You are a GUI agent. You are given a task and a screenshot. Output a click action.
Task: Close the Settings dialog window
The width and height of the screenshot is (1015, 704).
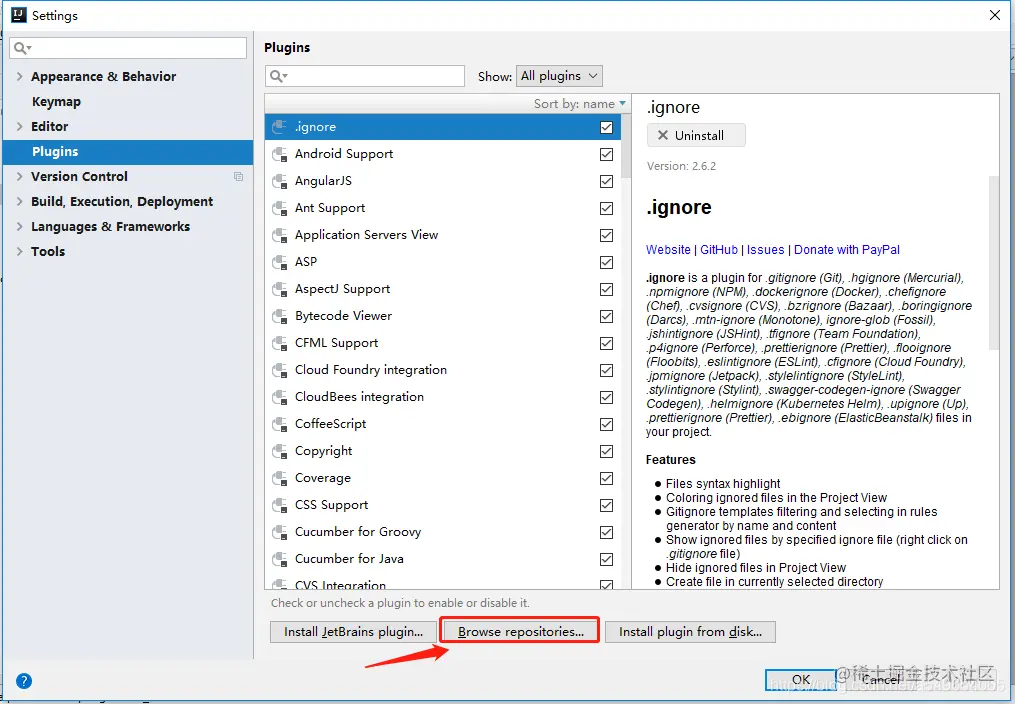tap(995, 15)
